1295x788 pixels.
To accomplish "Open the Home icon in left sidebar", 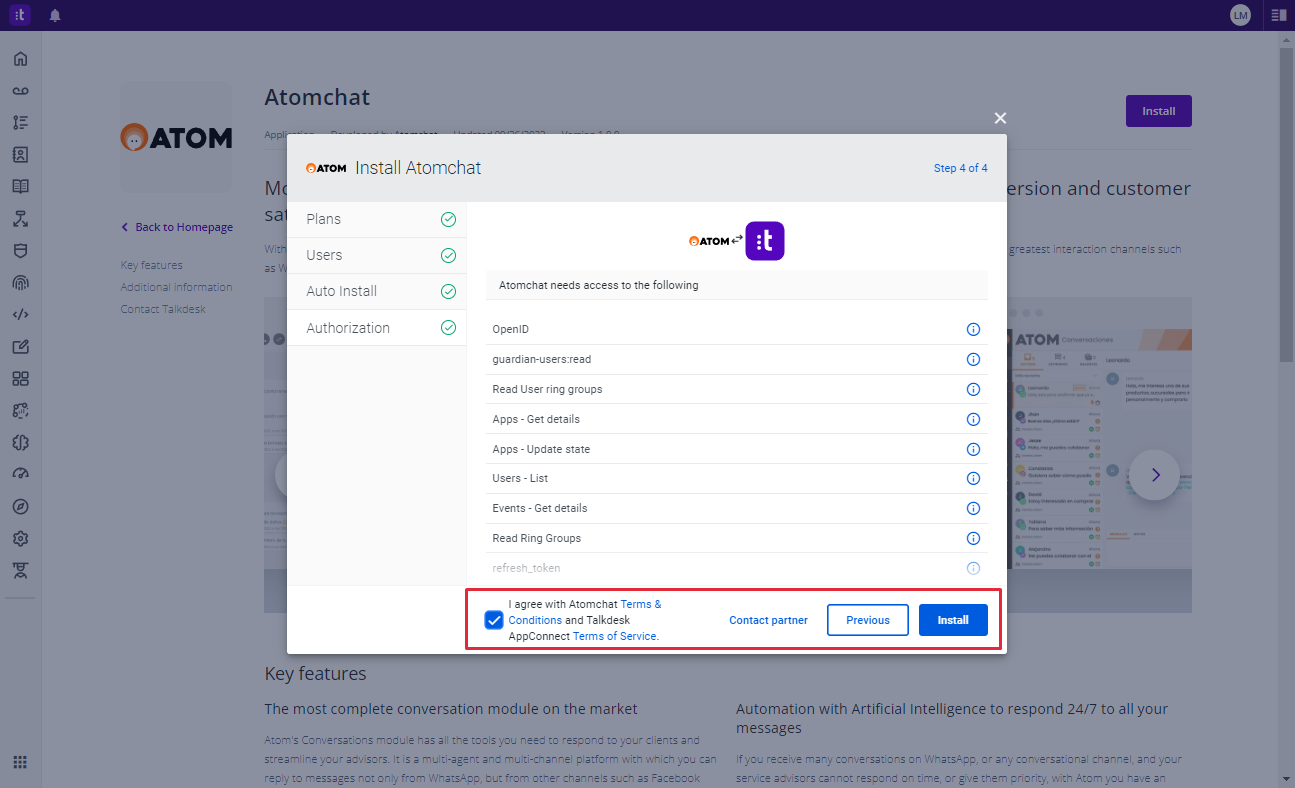I will 20,59.
